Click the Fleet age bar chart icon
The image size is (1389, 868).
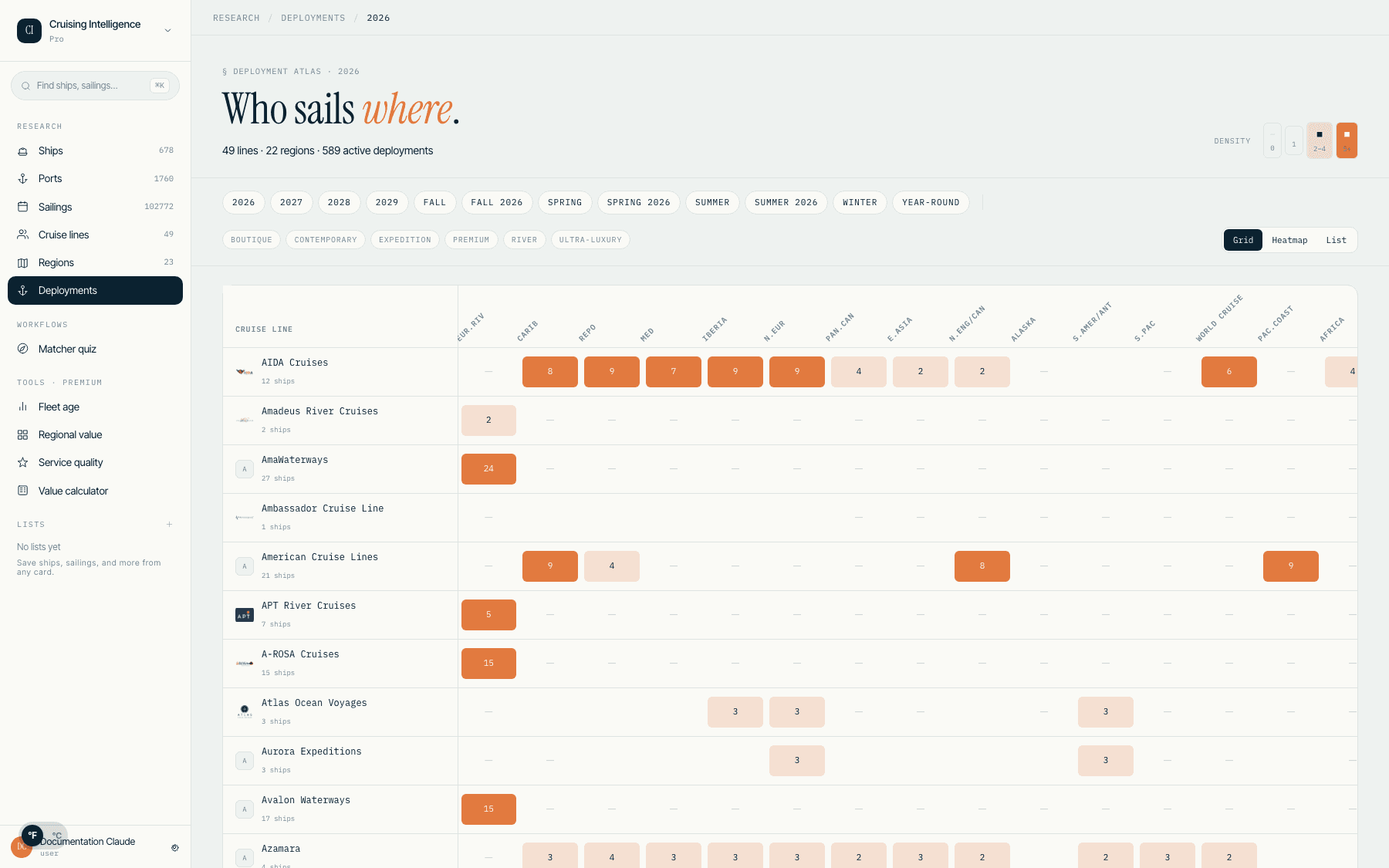pos(23,407)
